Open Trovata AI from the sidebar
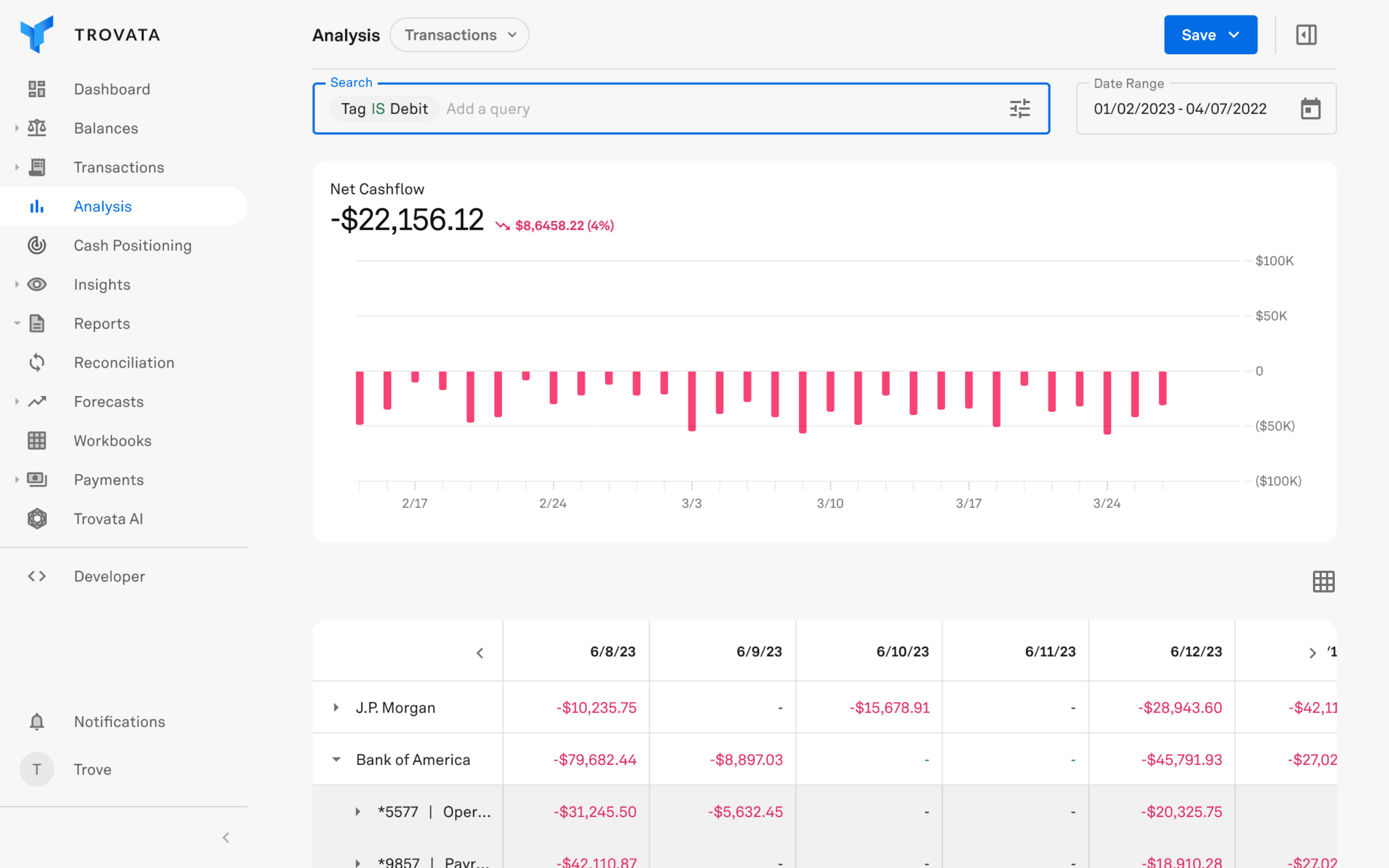The width and height of the screenshot is (1389, 868). coord(109,518)
